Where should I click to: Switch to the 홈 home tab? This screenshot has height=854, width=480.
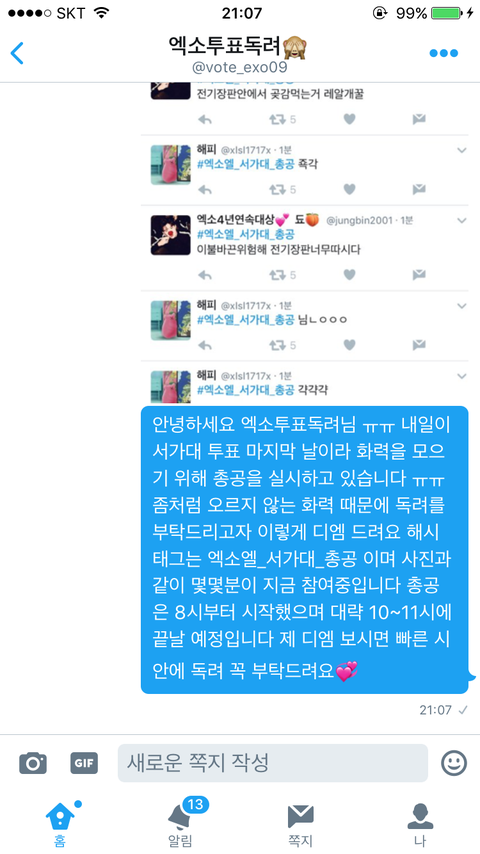coord(60,822)
